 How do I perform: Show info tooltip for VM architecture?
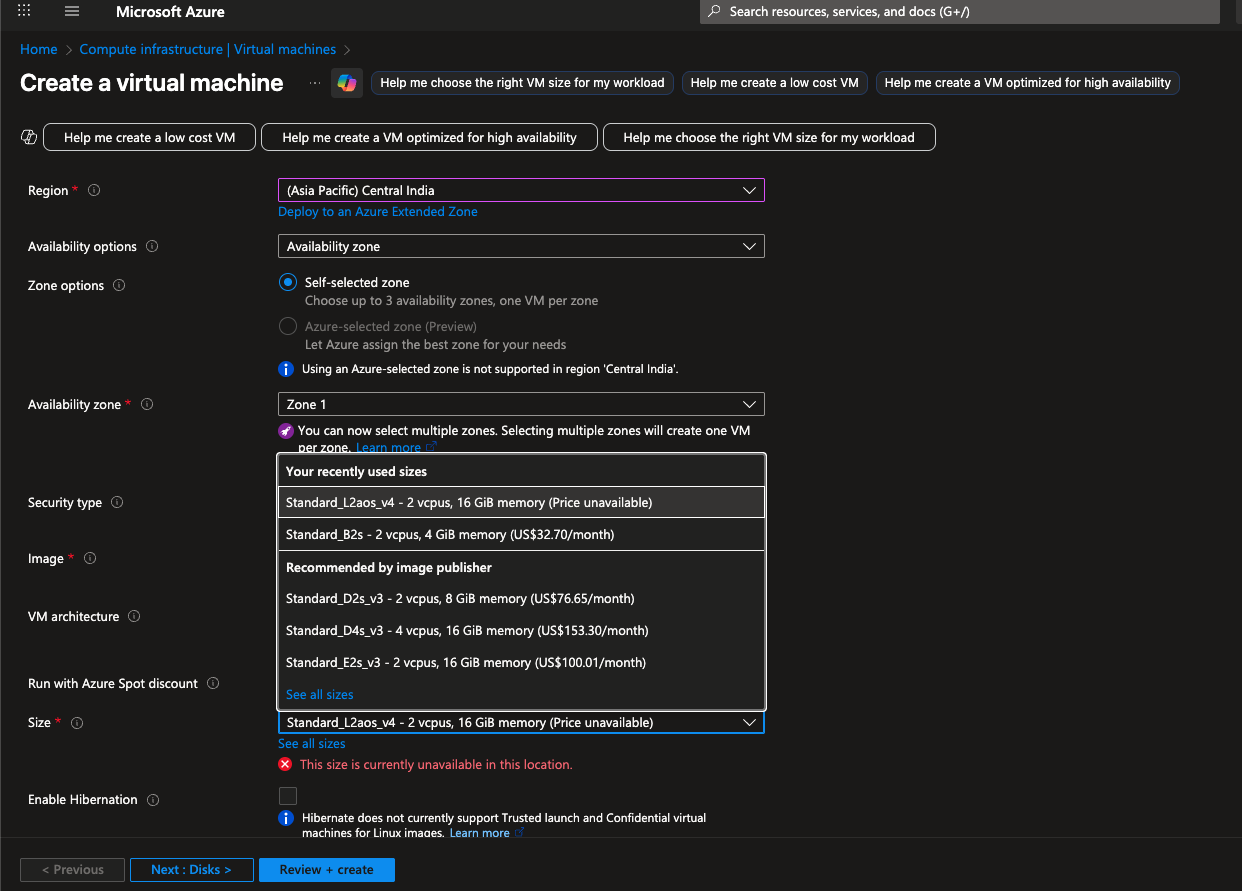(134, 616)
